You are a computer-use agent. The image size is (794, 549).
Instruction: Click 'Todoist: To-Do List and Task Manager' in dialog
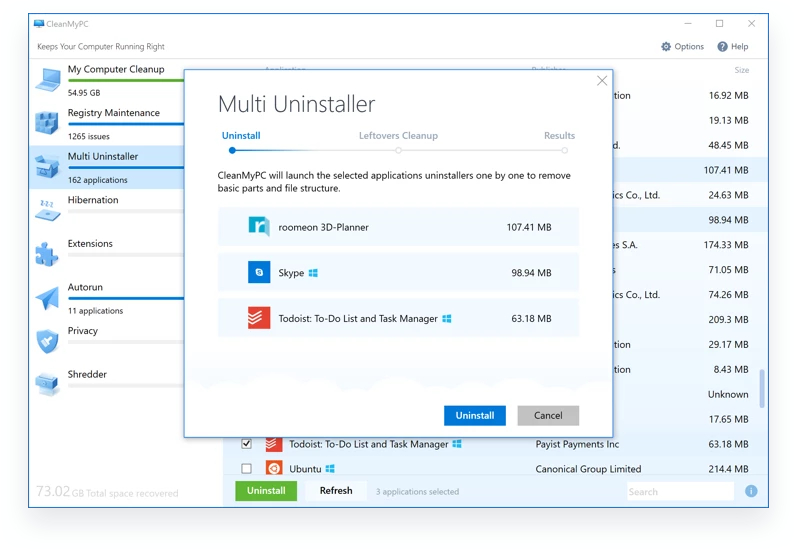pos(358,319)
